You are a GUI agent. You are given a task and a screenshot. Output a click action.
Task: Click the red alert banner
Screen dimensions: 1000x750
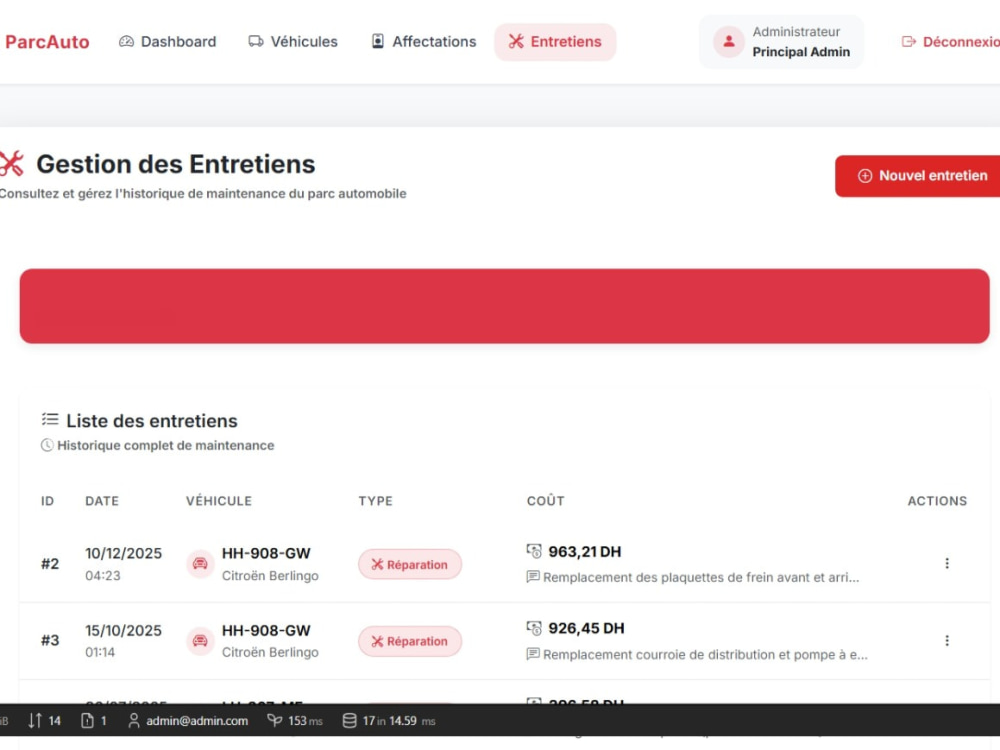pyautogui.click(x=504, y=306)
